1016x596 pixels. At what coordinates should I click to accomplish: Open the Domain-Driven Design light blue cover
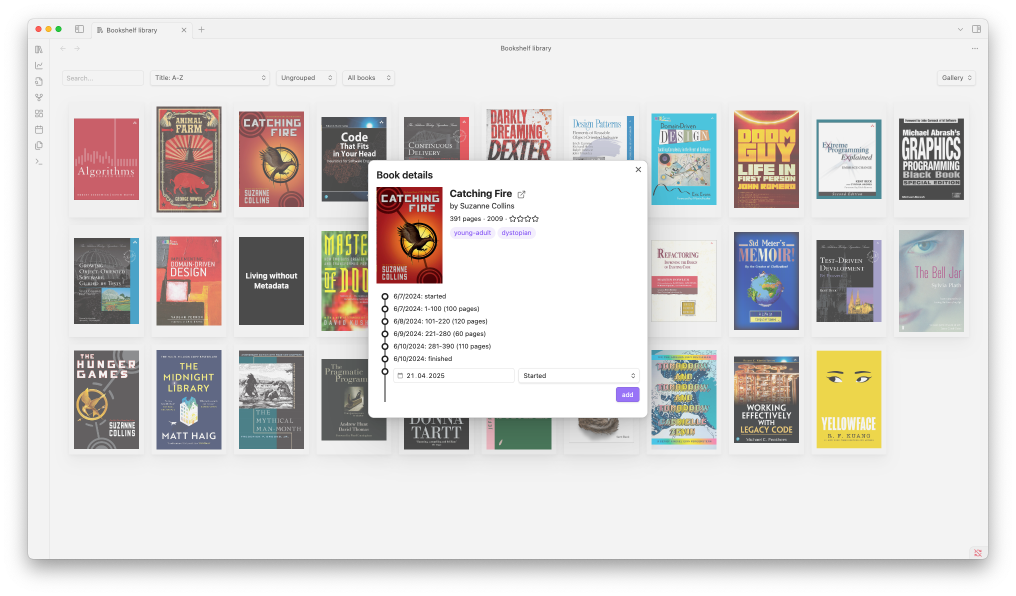pyautogui.click(x=684, y=159)
